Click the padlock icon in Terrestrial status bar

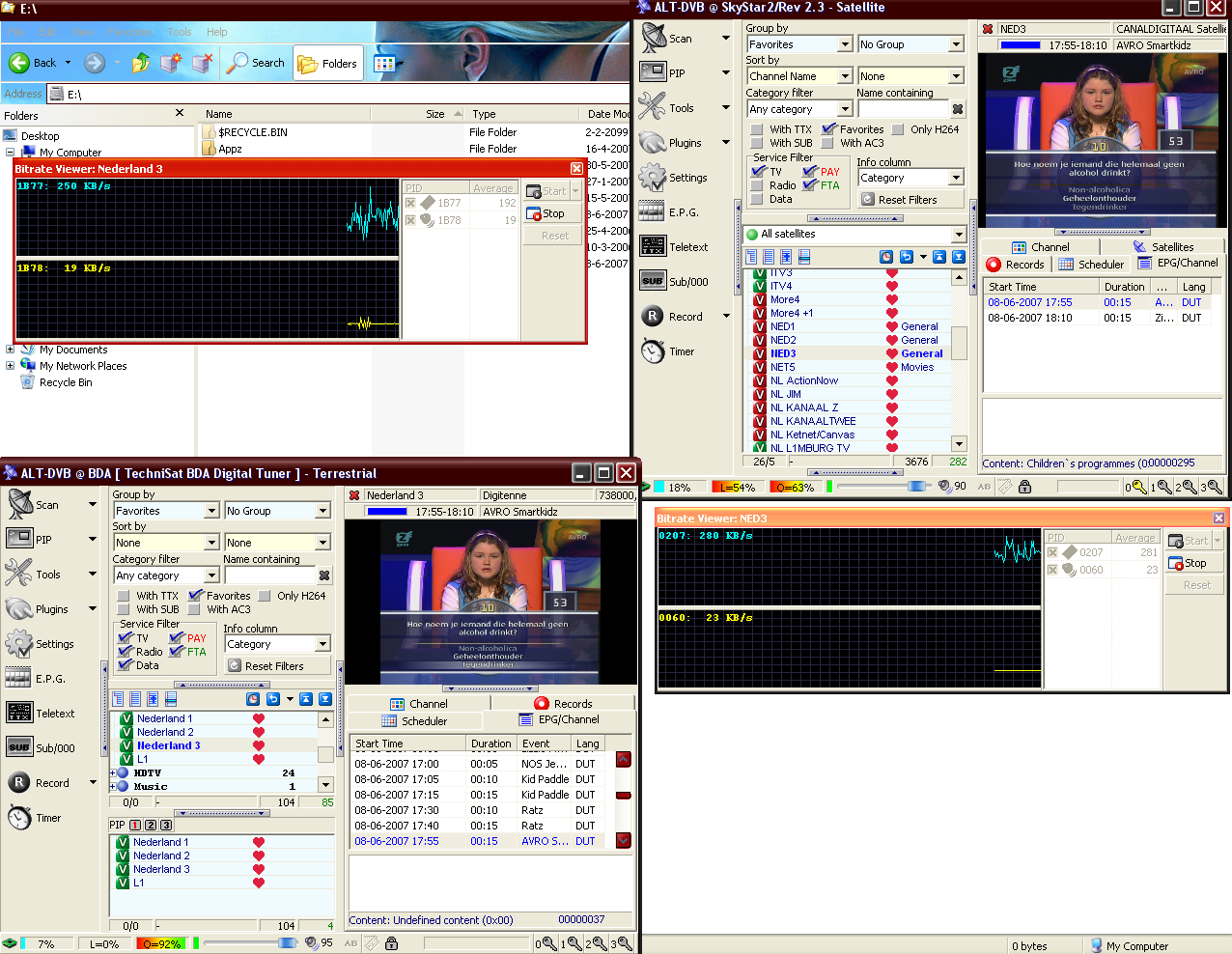[x=391, y=943]
